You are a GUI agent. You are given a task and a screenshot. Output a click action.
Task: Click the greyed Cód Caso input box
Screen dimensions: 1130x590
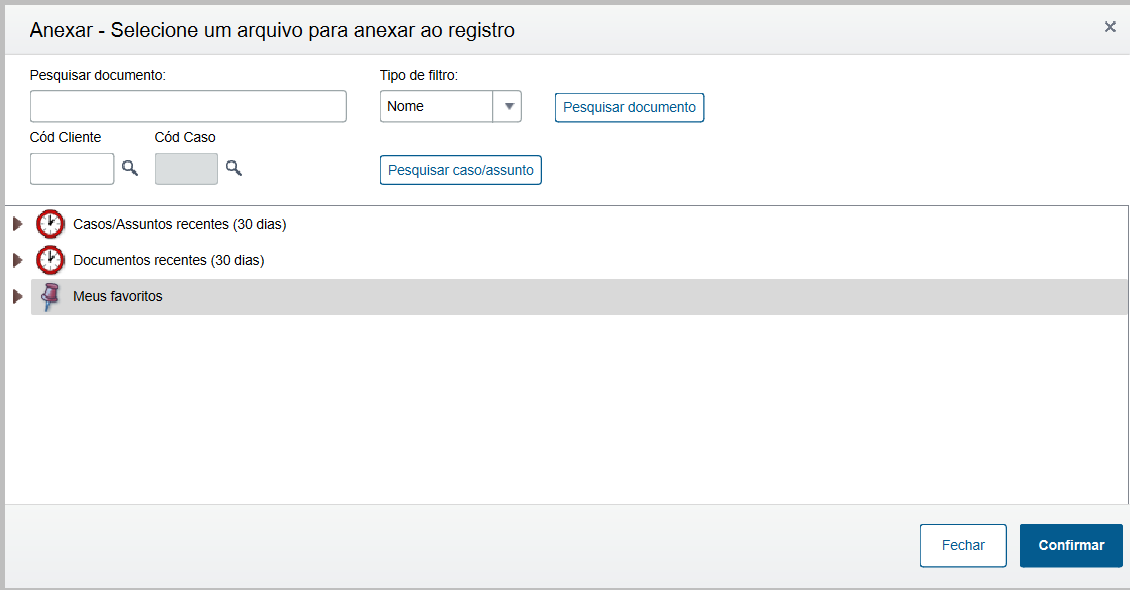pos(186,168)
